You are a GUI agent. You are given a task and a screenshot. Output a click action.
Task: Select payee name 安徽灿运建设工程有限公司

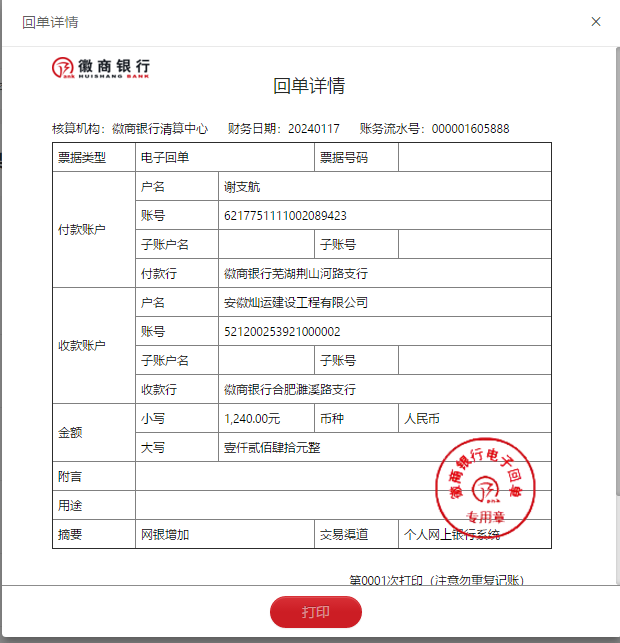click(295, 302)
